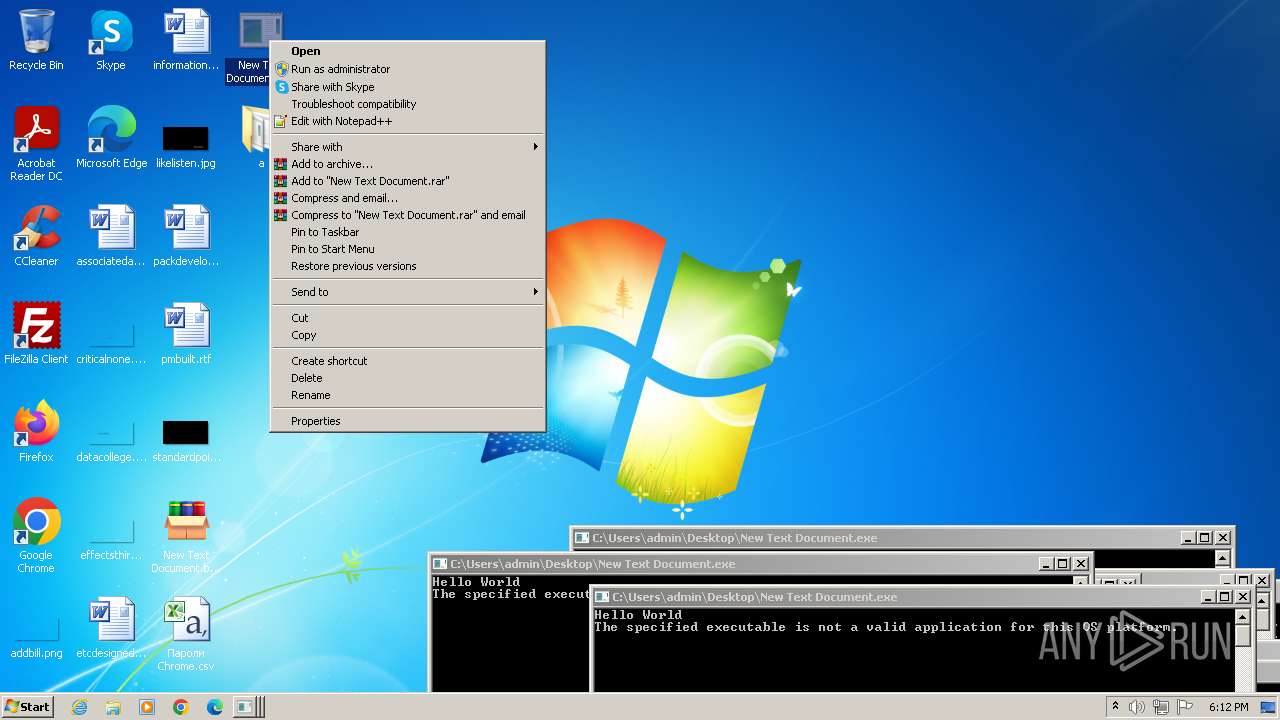The height and width of the screenshot is (720, 1280).
Task: Select the information Word document icon
Action: 186,40
